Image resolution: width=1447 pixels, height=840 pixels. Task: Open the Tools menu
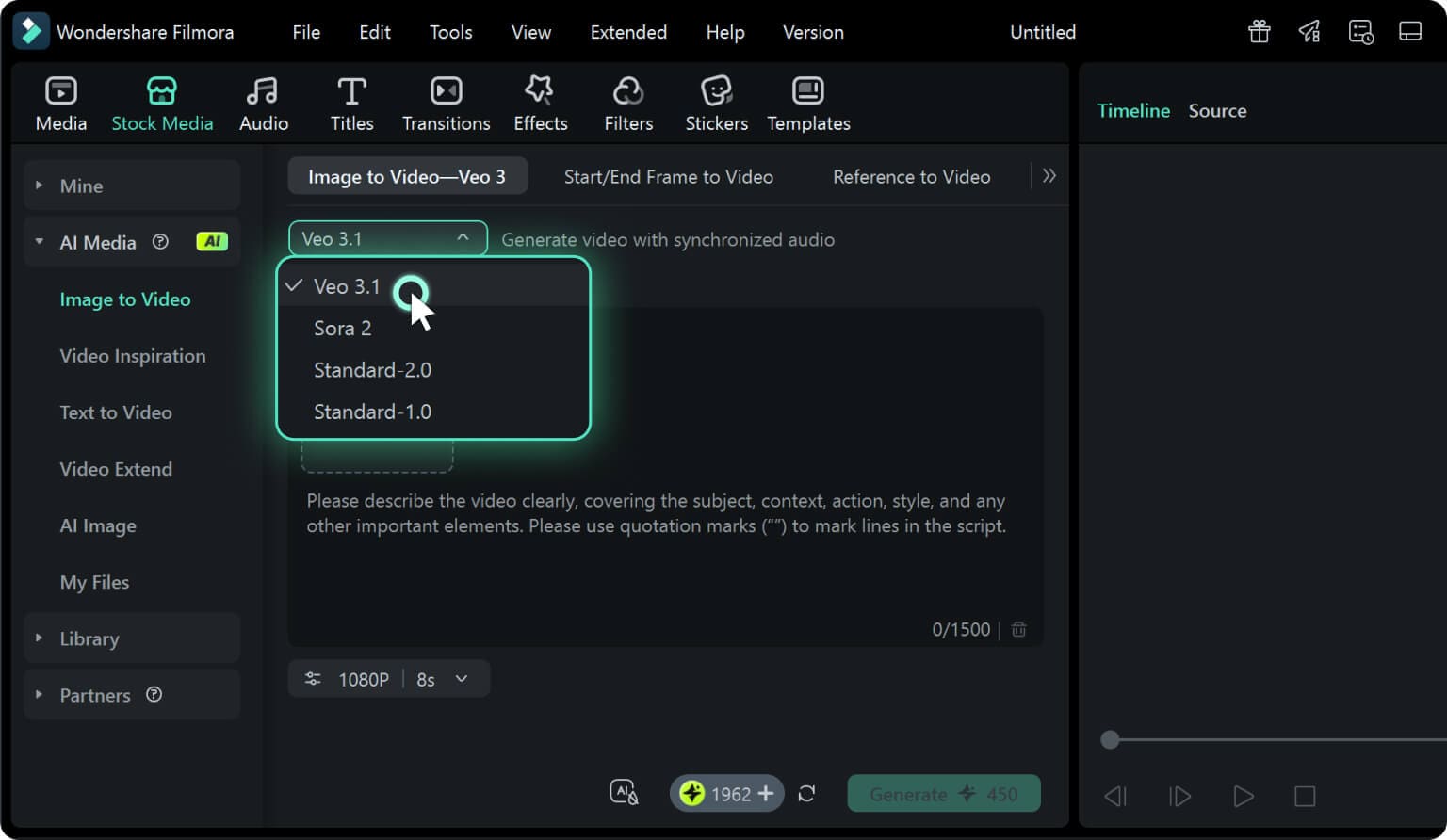coord(450,32)
